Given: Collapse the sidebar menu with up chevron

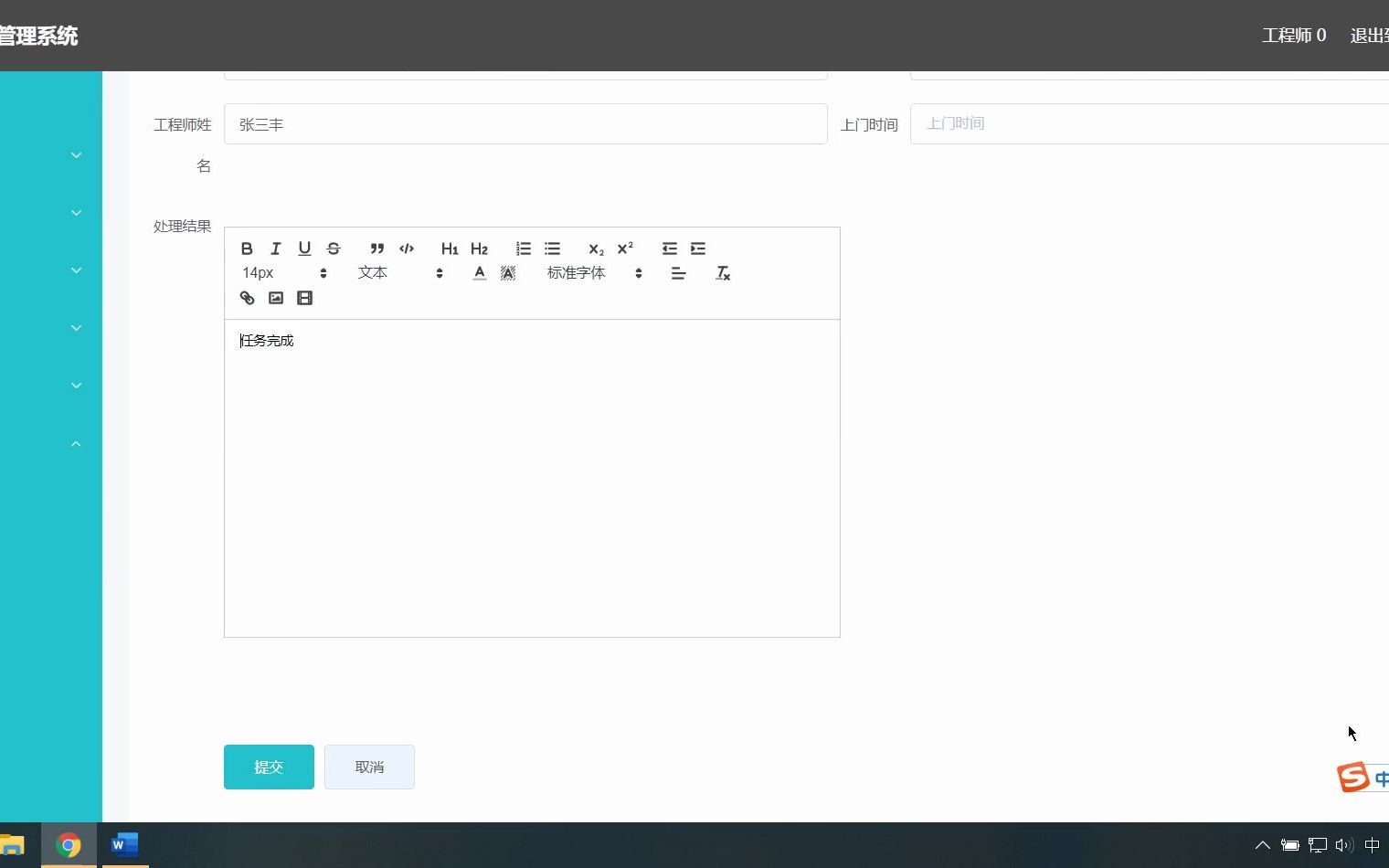Looking at the screenshot, I should [x=77, y=443].
